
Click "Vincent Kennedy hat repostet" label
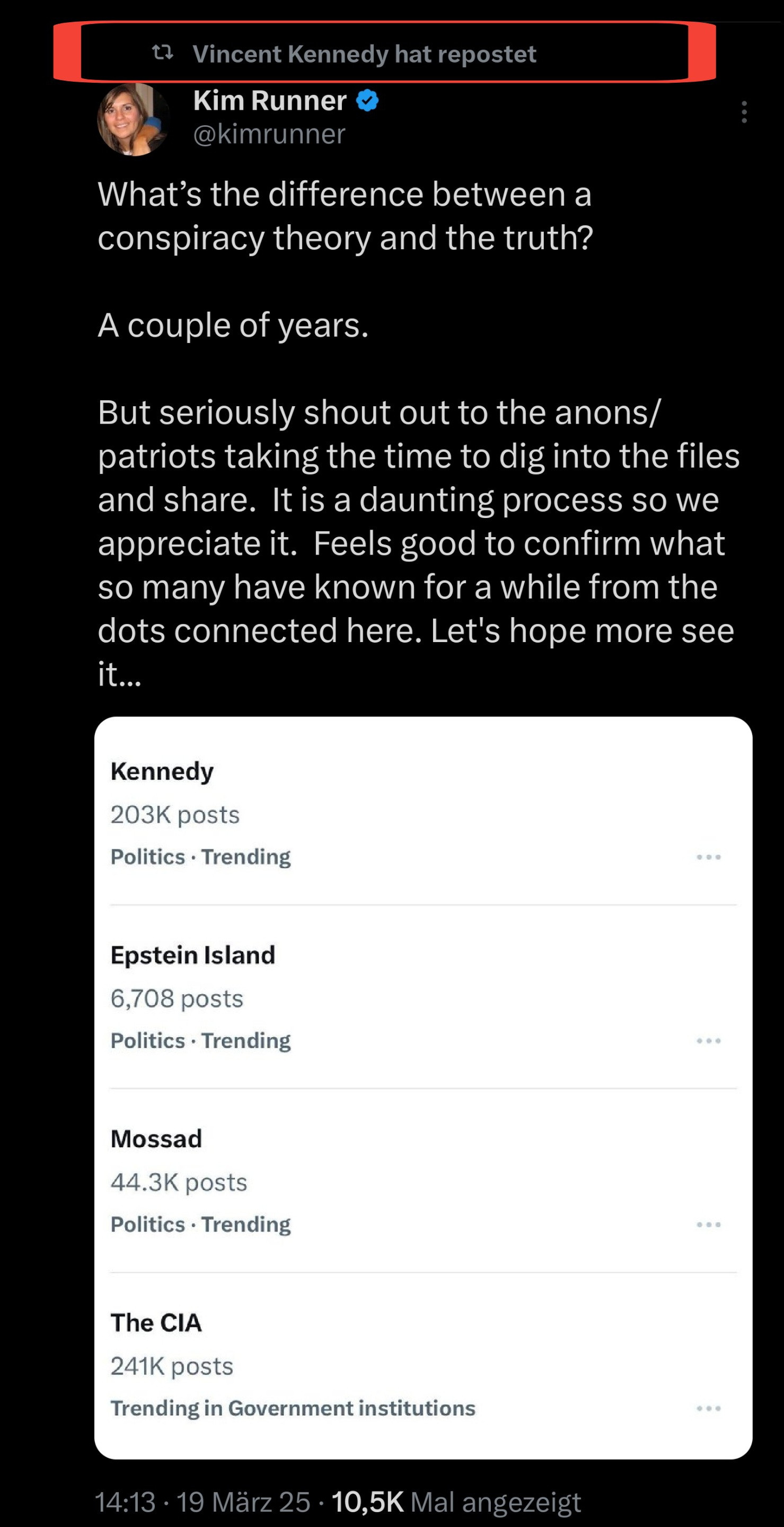(x=364, y=55)
